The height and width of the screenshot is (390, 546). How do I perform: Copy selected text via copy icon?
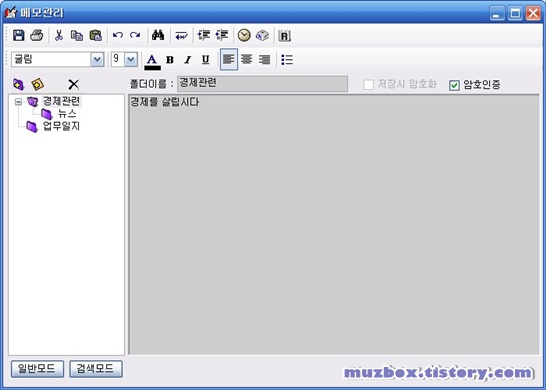tap(77, 36)
